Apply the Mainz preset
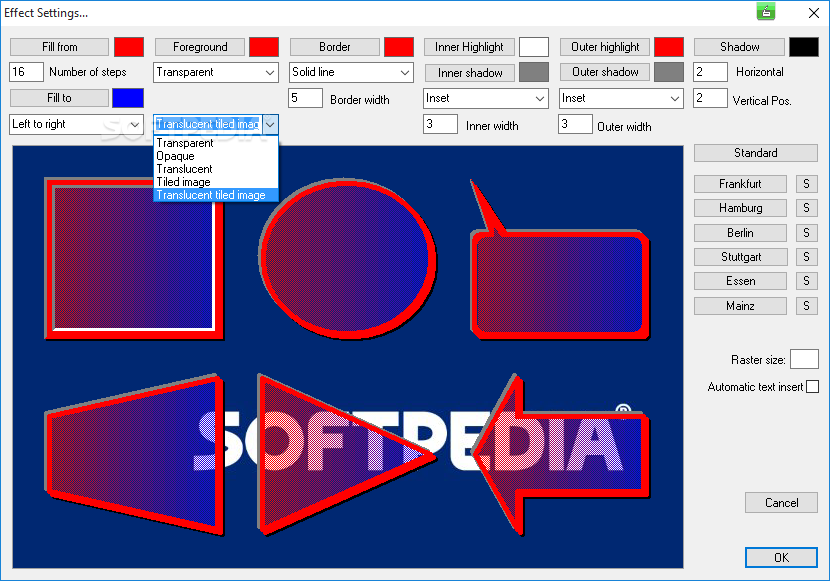This screenshot has height=581, width=830. coord(740,306)
